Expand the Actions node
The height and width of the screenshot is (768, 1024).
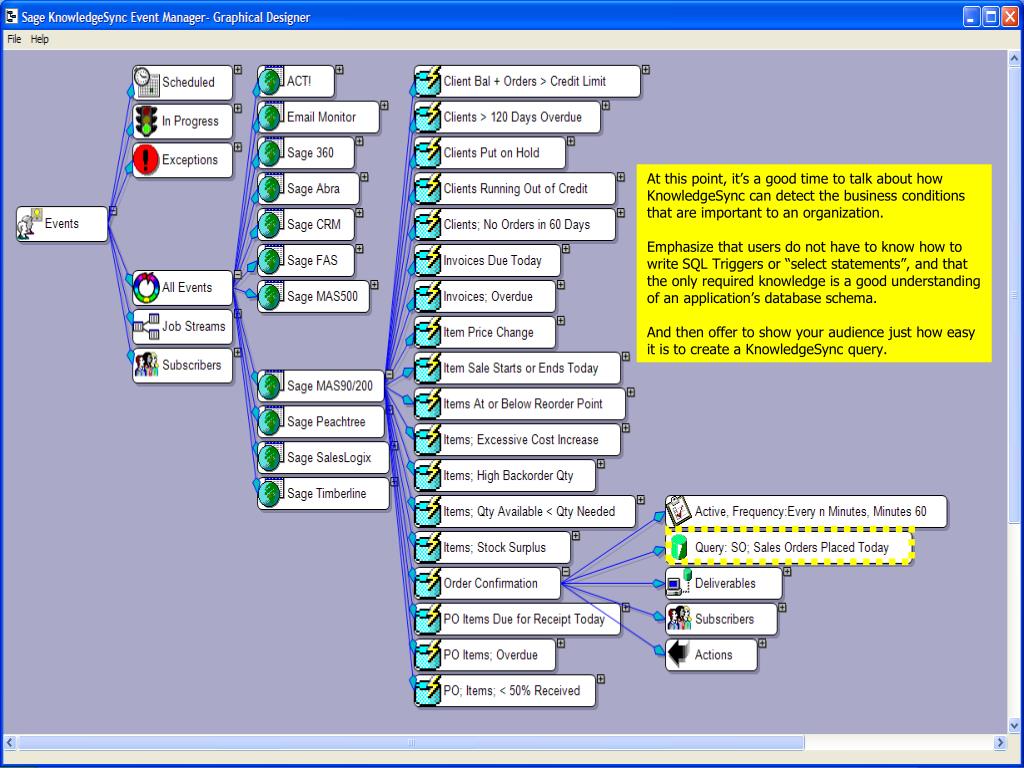click(x=762, y=643)
